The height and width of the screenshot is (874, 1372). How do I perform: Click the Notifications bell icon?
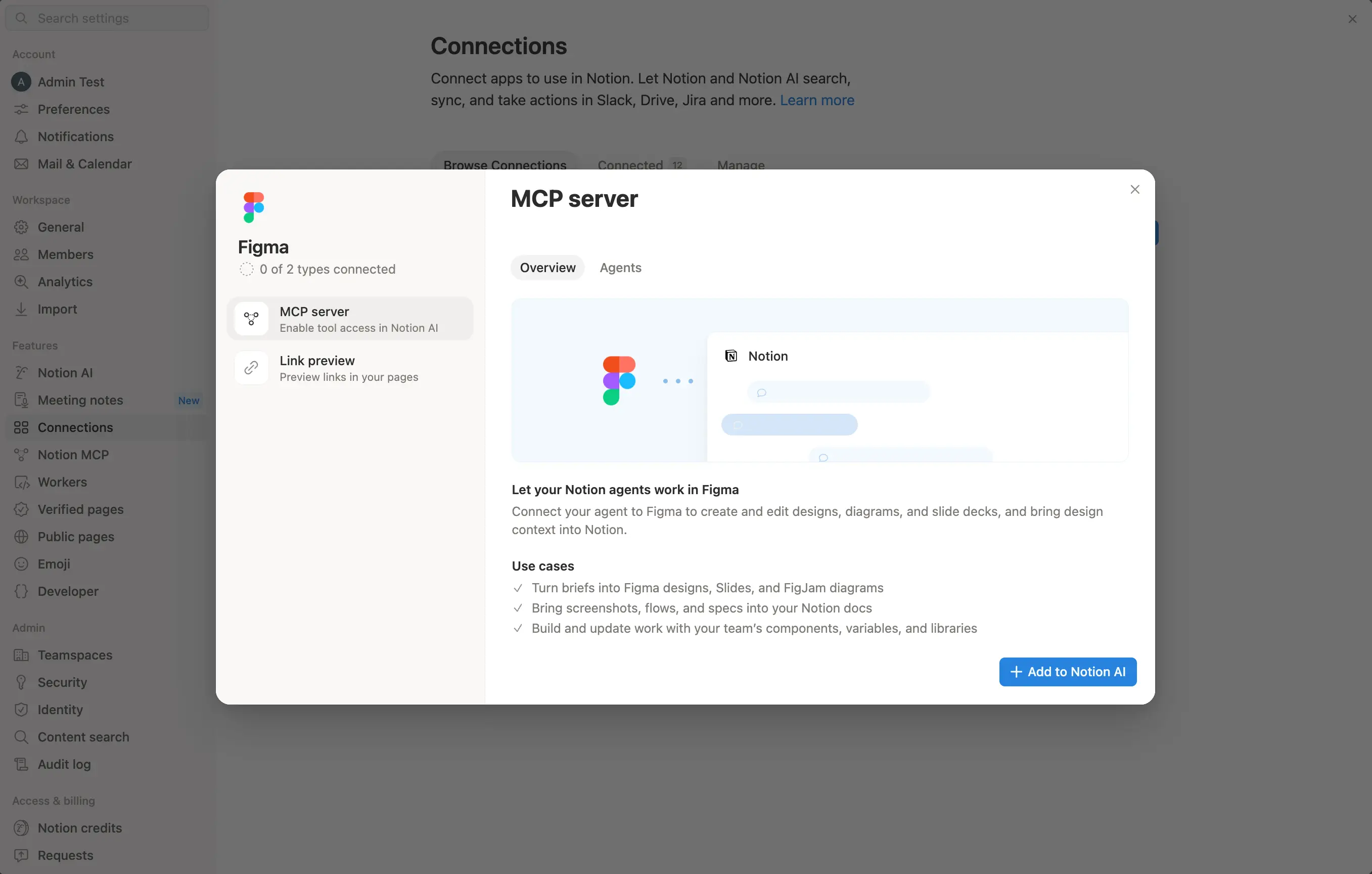tap(21, 136)
